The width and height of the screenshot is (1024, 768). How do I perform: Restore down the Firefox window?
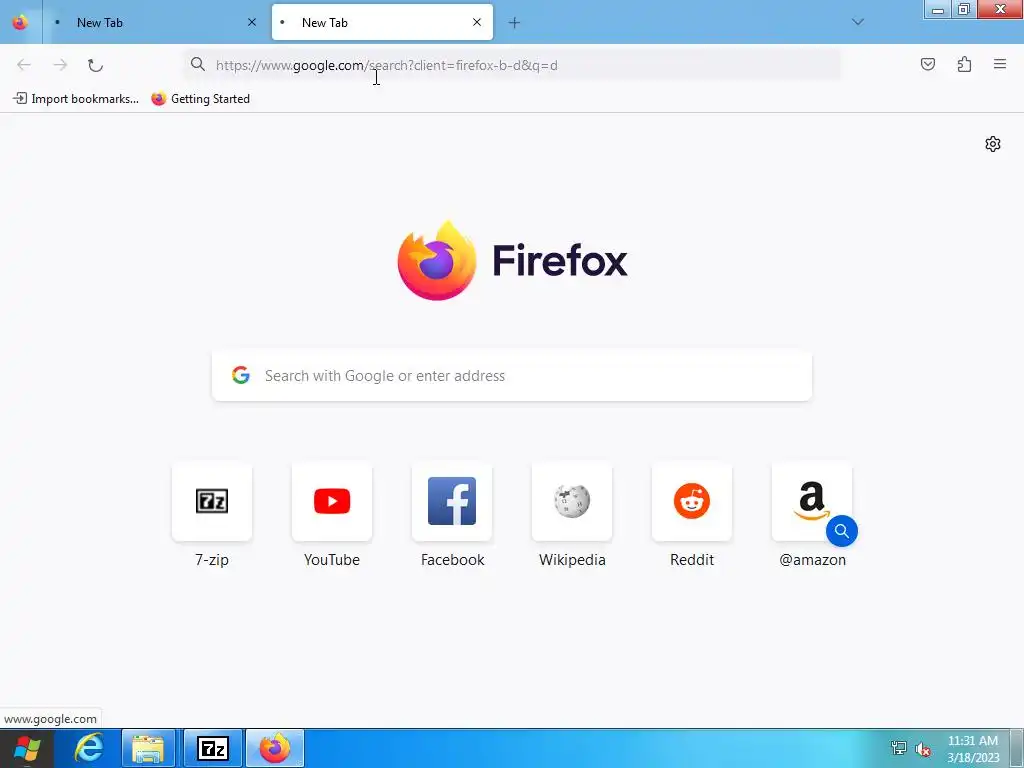(964, 9)
